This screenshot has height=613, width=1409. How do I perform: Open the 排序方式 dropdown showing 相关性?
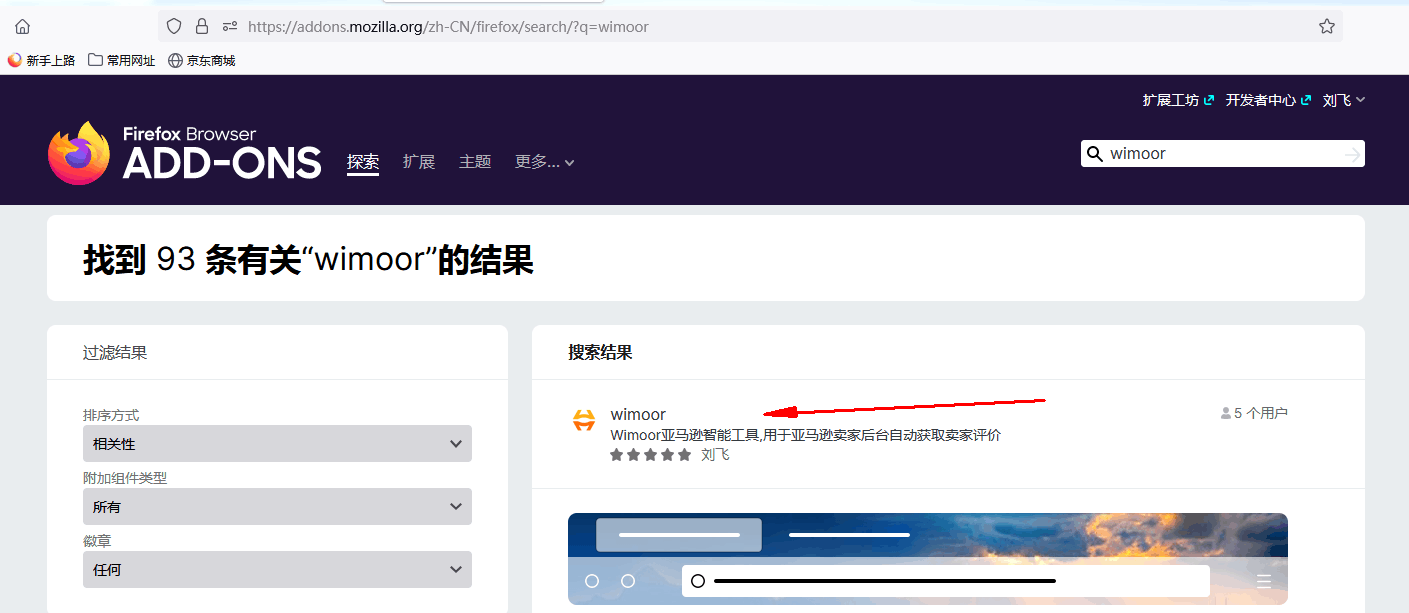277,443
